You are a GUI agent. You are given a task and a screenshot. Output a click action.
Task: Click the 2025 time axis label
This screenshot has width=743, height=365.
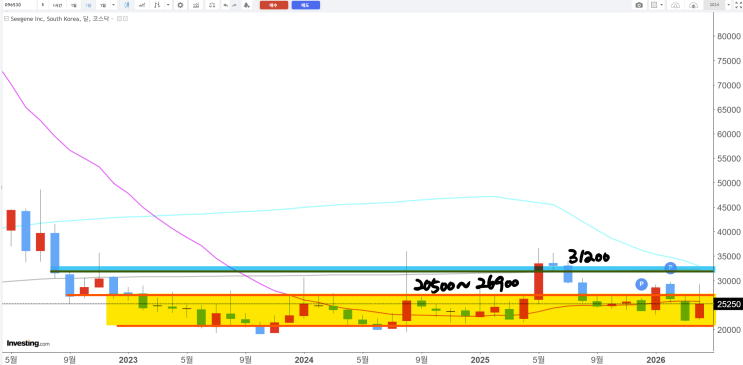point(480,360)
